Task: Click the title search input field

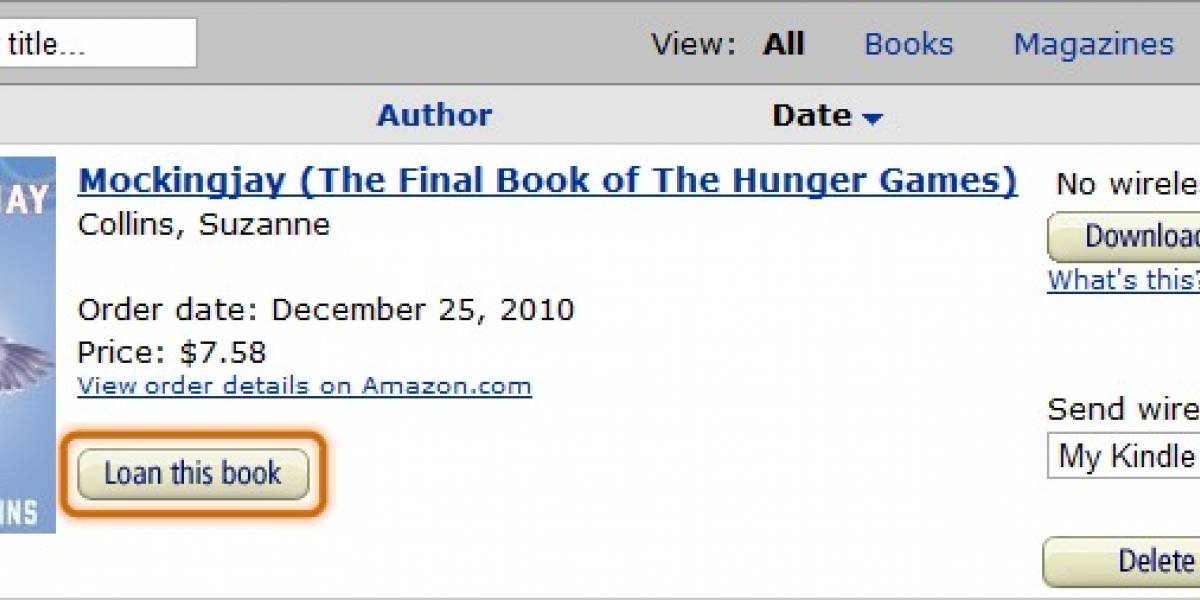Action: 98,44
